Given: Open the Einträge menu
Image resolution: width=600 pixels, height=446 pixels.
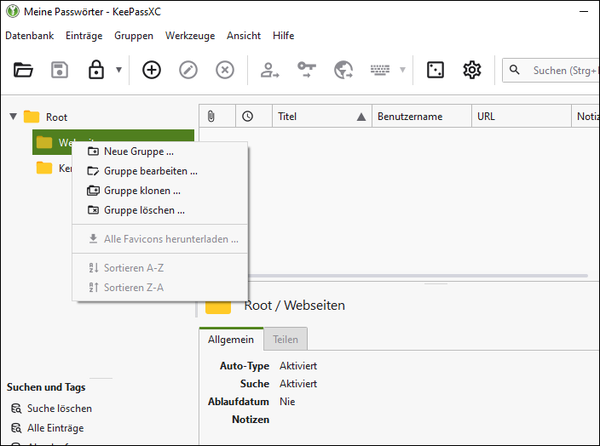Looking at the screenshot, I should pyautogui.click(x=84, y=36).
